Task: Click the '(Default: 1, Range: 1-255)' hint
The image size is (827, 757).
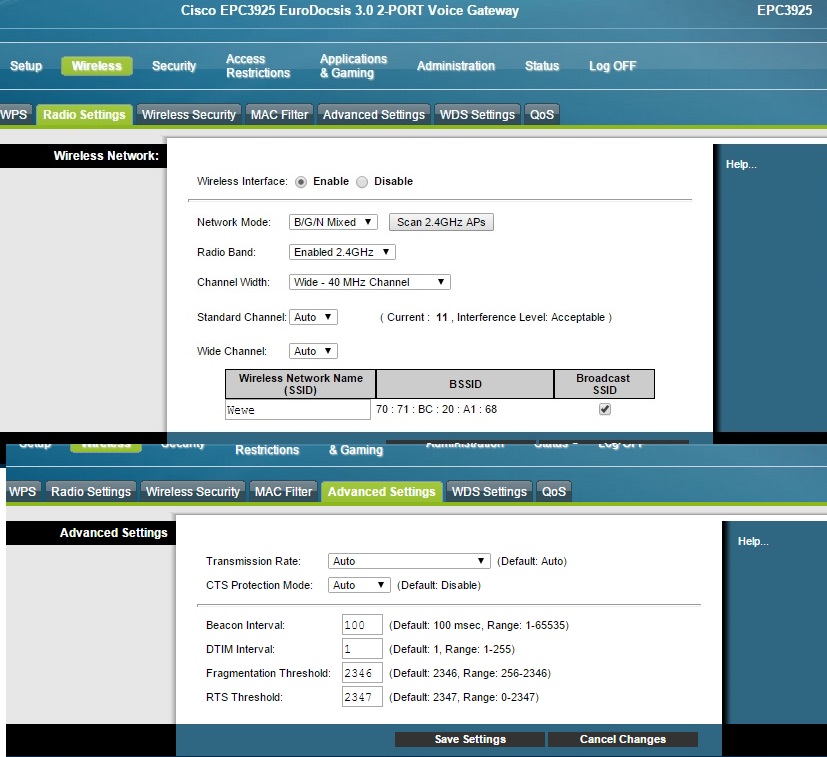Action: tap(452, 649)
